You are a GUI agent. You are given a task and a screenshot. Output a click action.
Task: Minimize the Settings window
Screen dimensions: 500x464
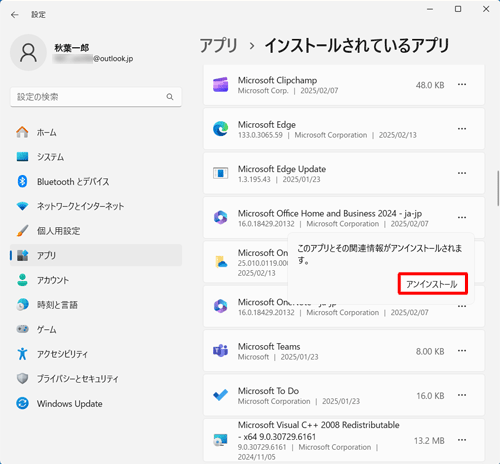430,9
